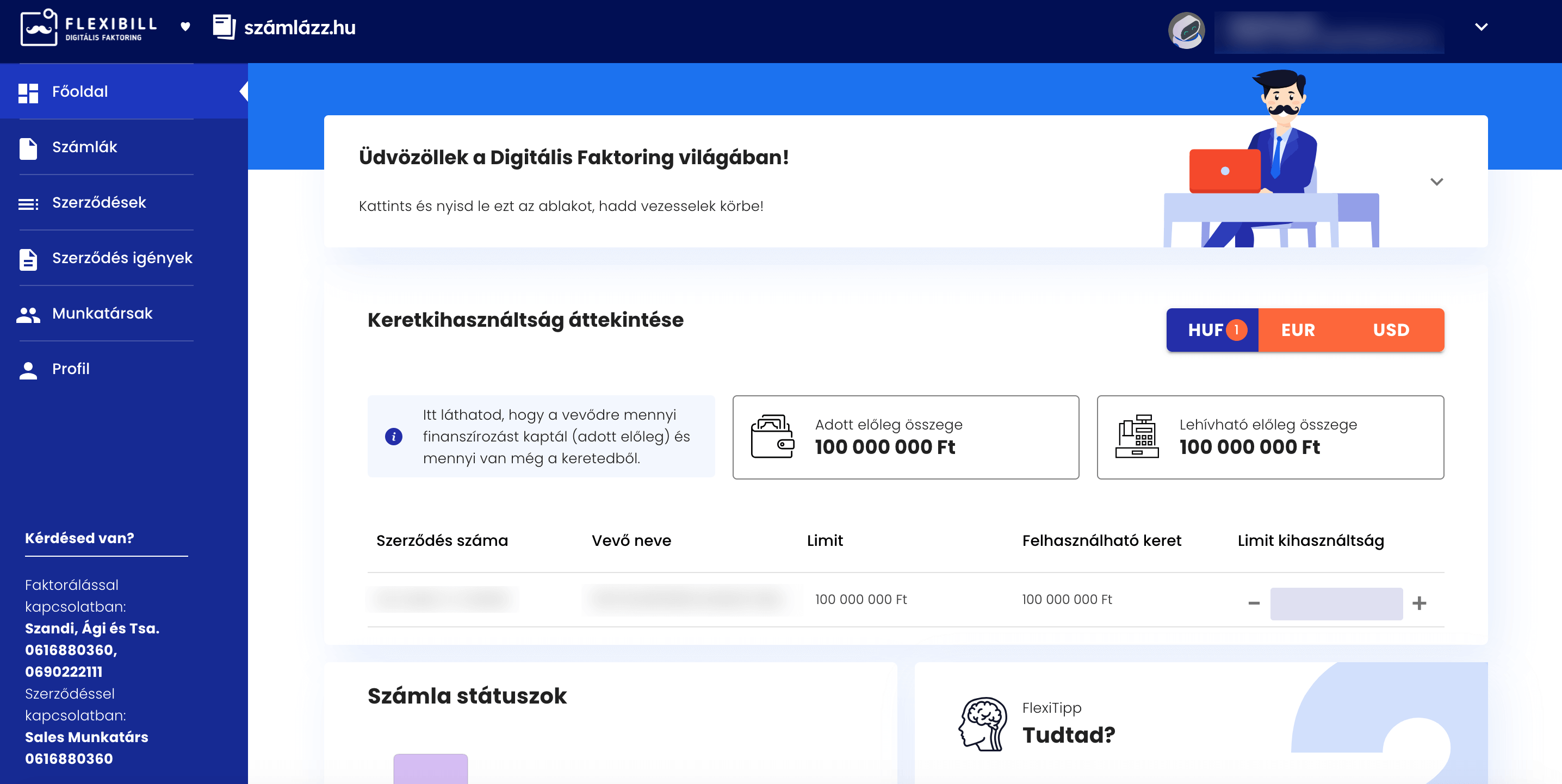The height and width of the screenshot is (784, 1562).
Task: Go to Számlák in sidebar
Action: pos(84,147)
